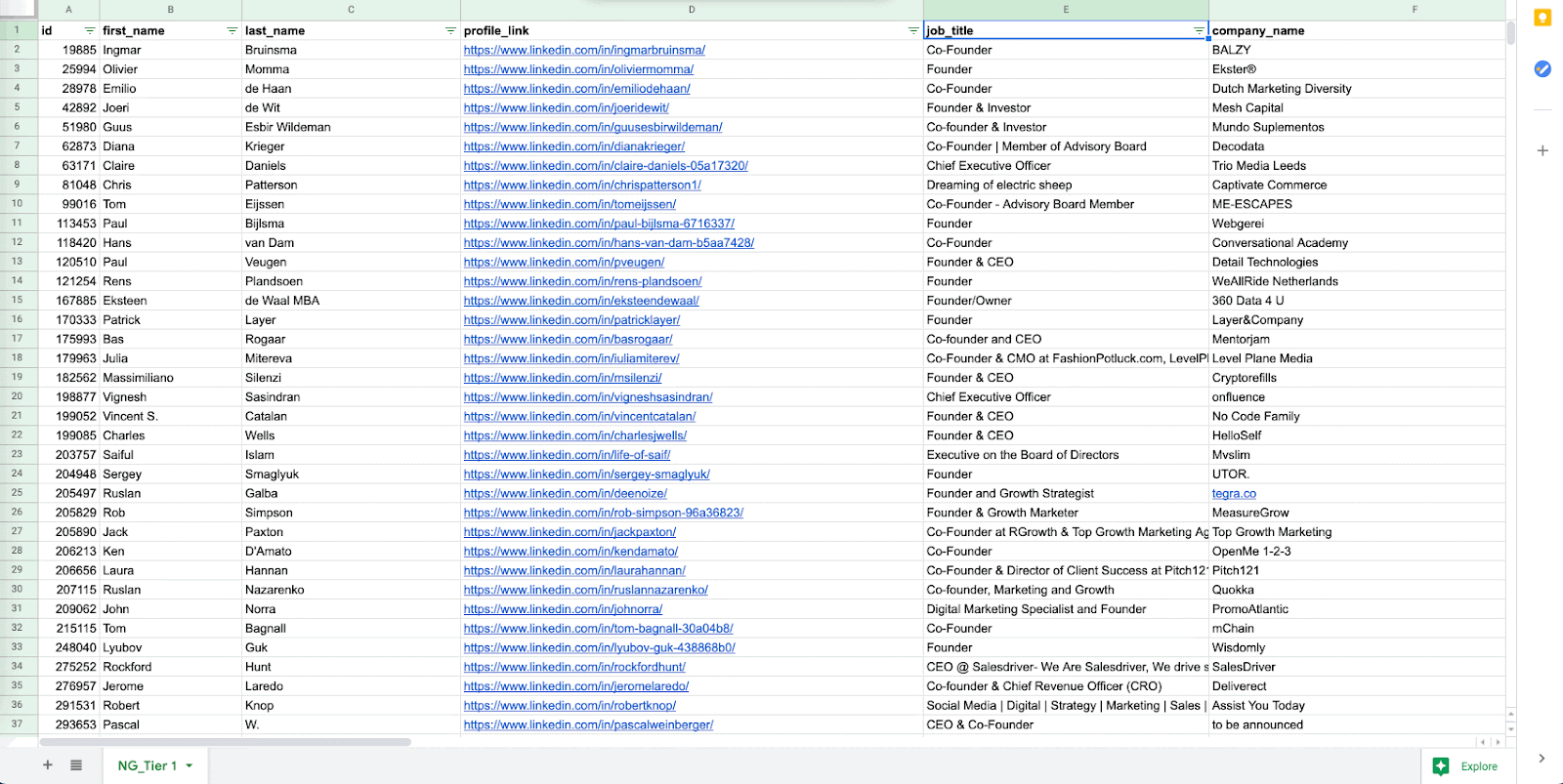Open the rockfordhunt LinkedIn link
This screenshot has width=1563, height=784.
click(574, 667)
